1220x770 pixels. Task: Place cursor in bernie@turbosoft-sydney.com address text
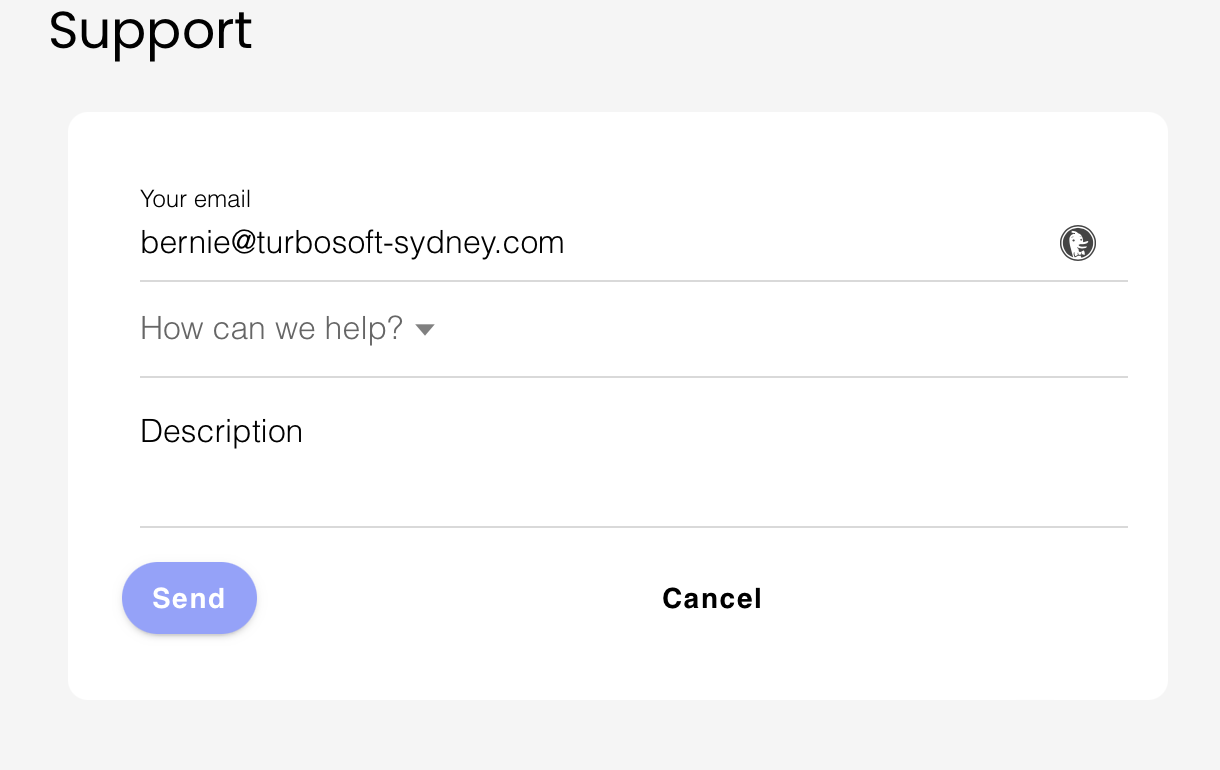(x=352, y=243)
